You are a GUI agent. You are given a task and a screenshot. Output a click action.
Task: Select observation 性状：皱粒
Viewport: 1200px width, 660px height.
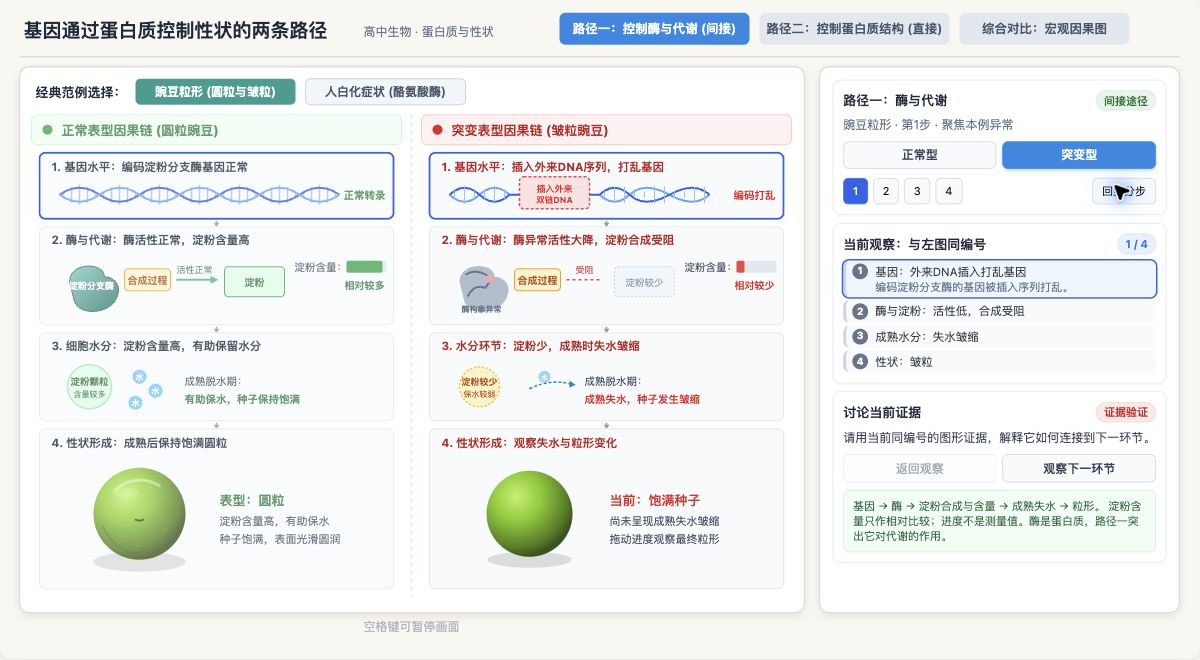[999, 361]
